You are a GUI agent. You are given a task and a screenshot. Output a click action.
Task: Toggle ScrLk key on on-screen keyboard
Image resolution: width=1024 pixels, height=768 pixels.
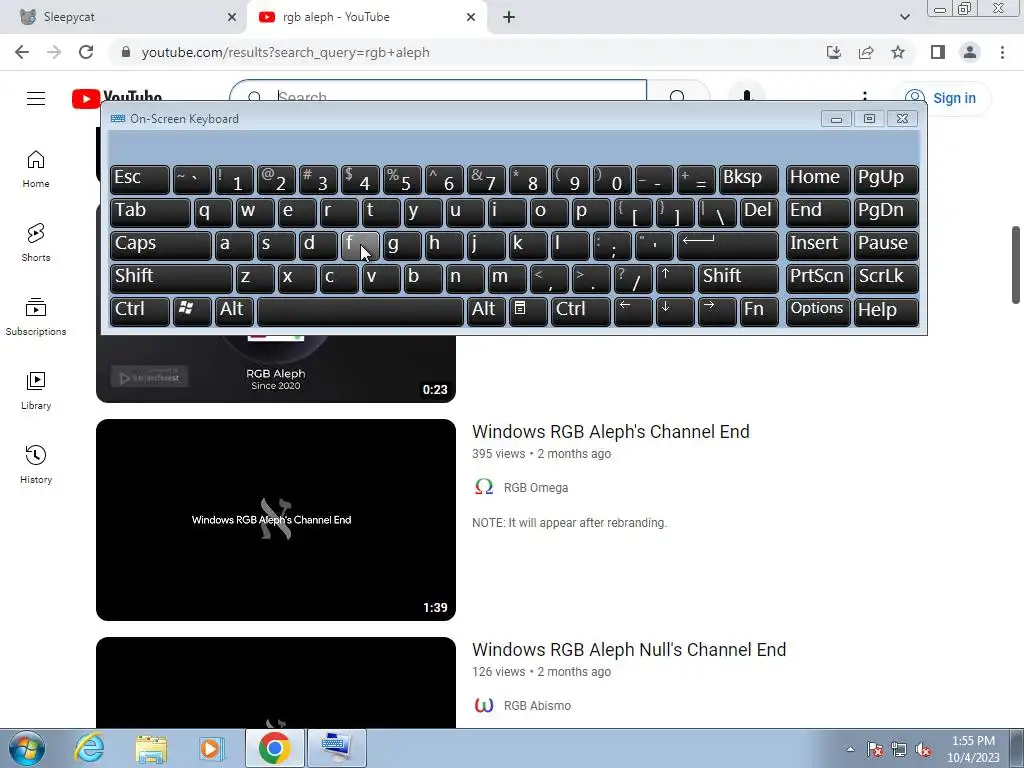point(886,278)
